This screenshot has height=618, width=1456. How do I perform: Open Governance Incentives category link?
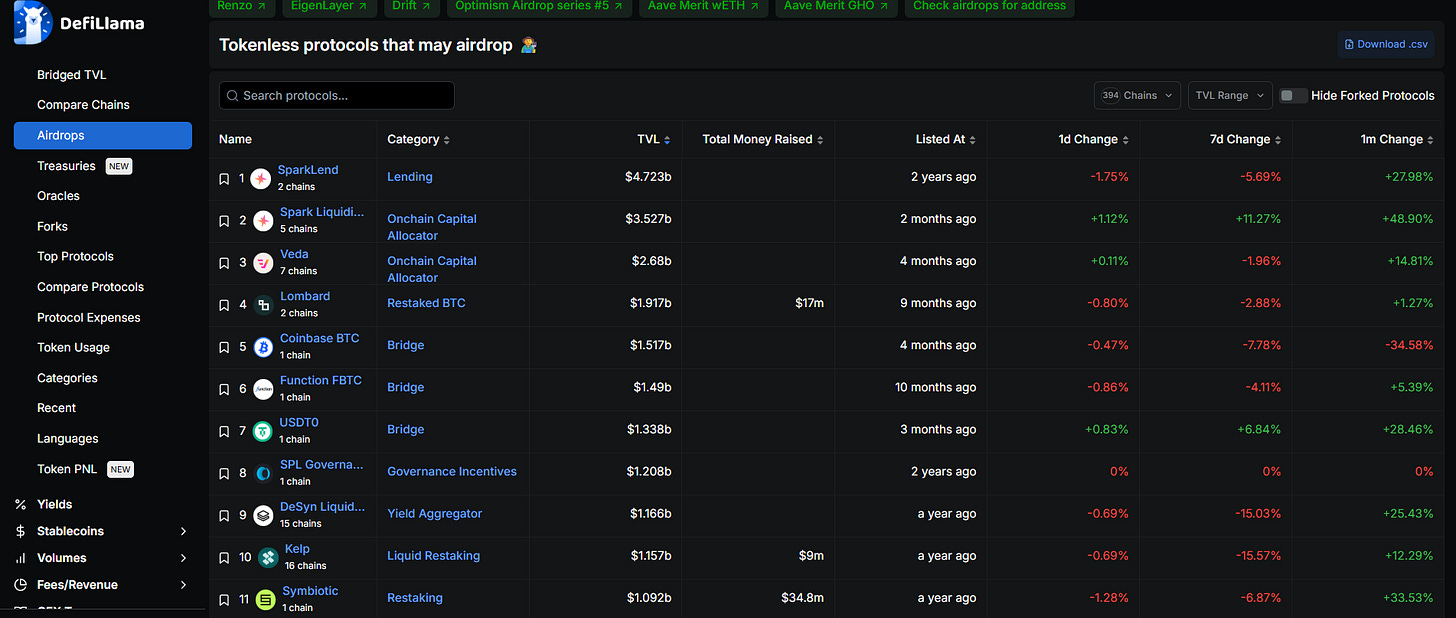pyautogui.click(x=452, y=471)
